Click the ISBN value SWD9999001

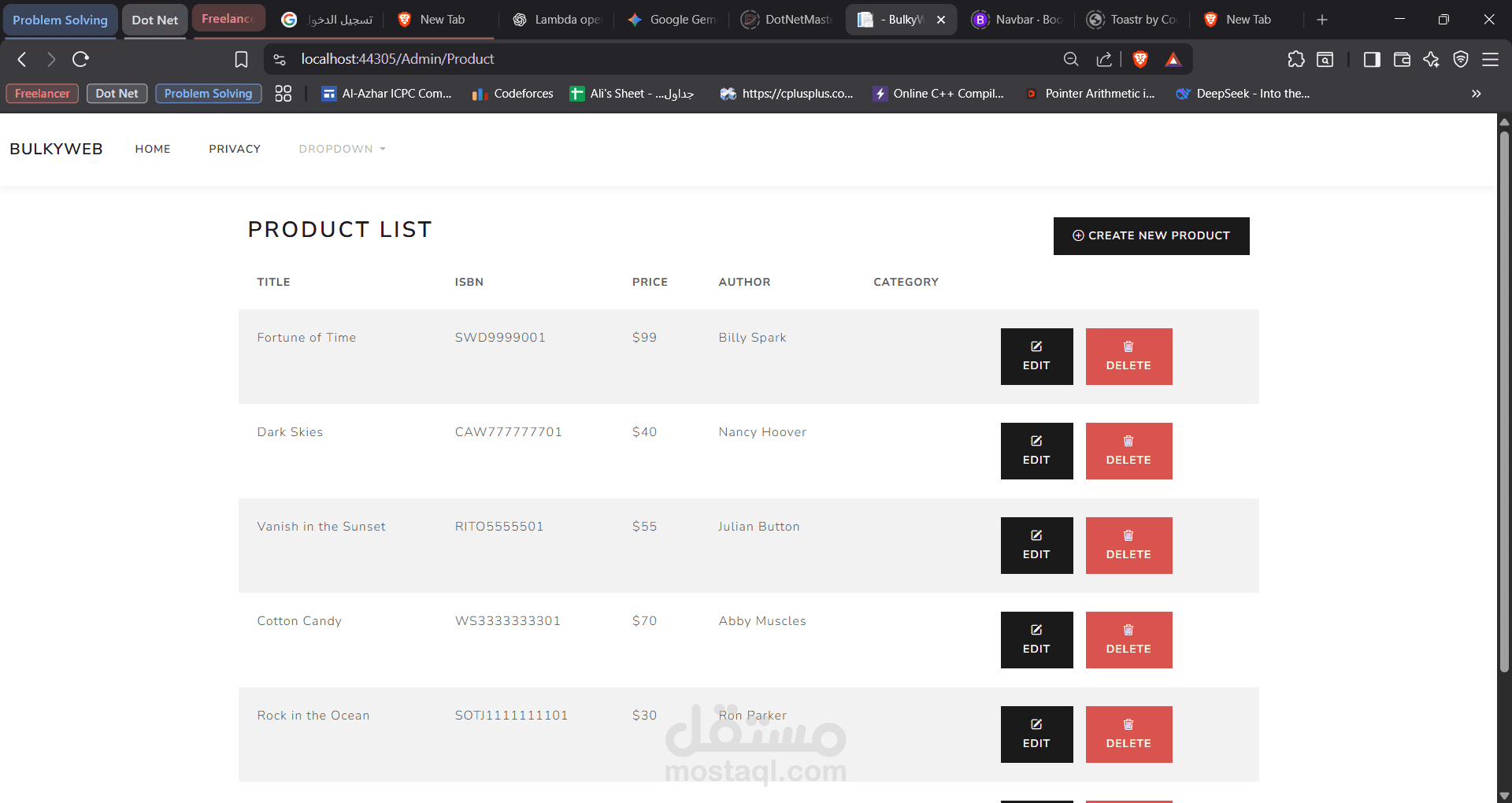click(500, 338)
